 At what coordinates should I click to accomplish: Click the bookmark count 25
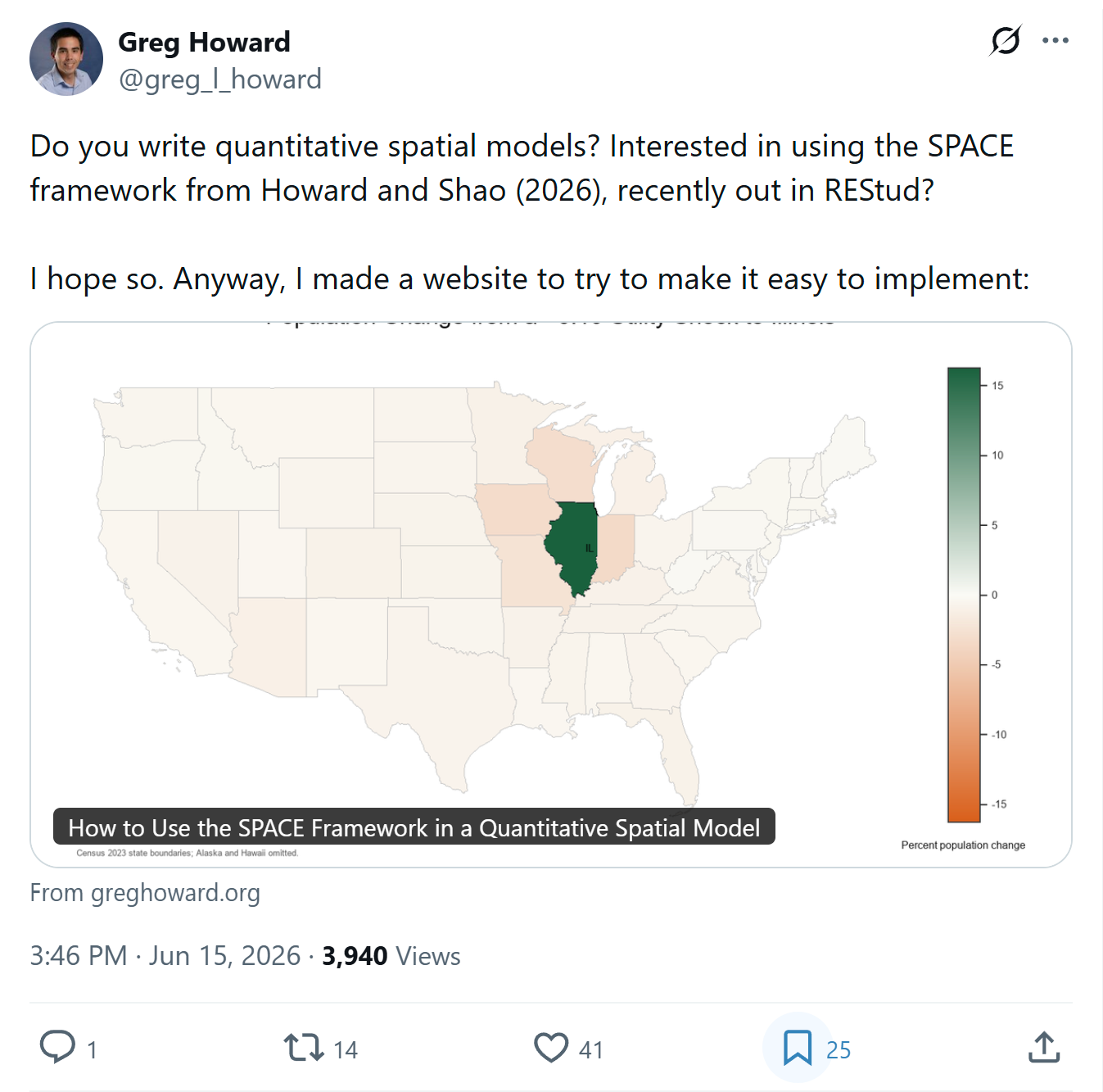coord(839,1050)
